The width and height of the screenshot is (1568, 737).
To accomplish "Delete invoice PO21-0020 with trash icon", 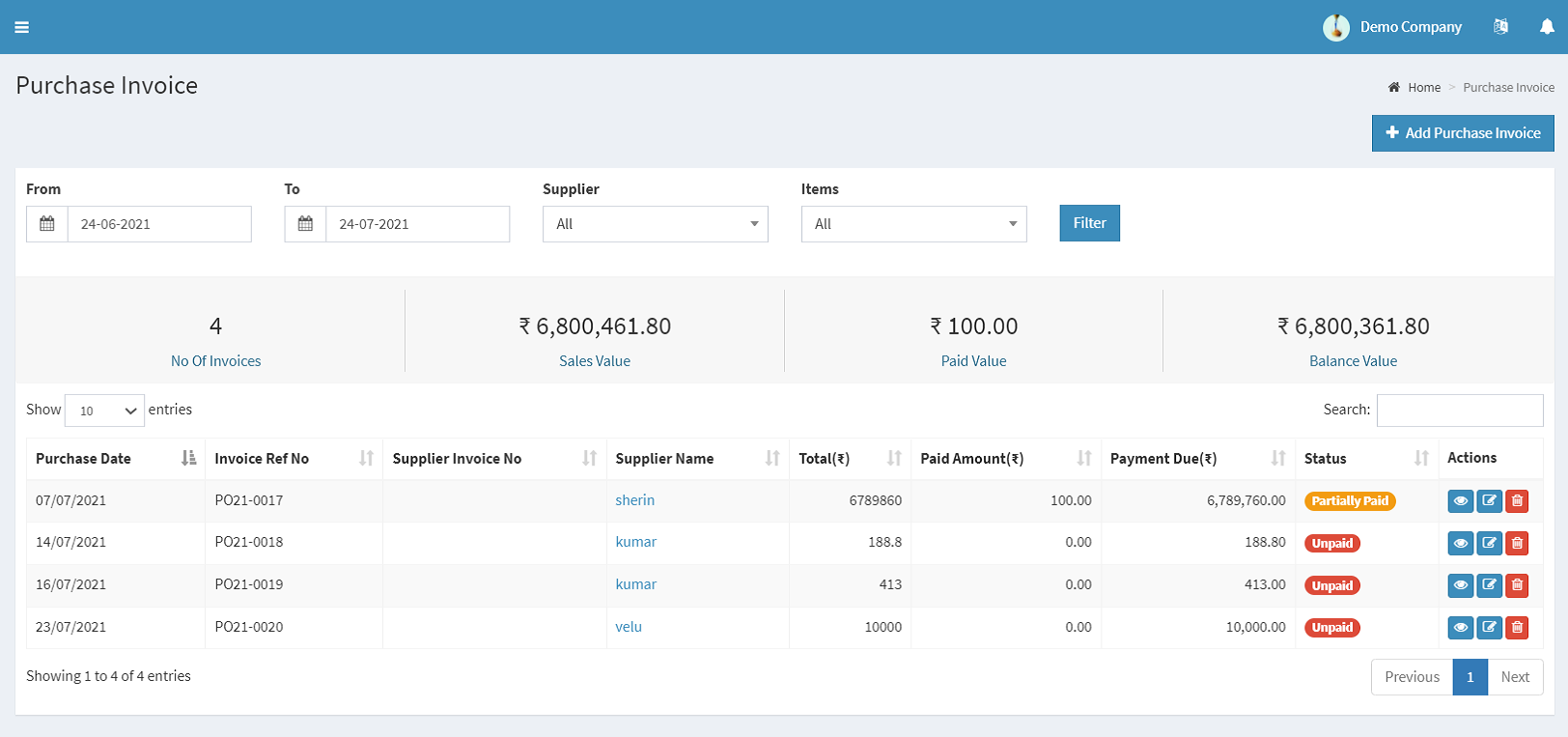I will point(1517,628).
